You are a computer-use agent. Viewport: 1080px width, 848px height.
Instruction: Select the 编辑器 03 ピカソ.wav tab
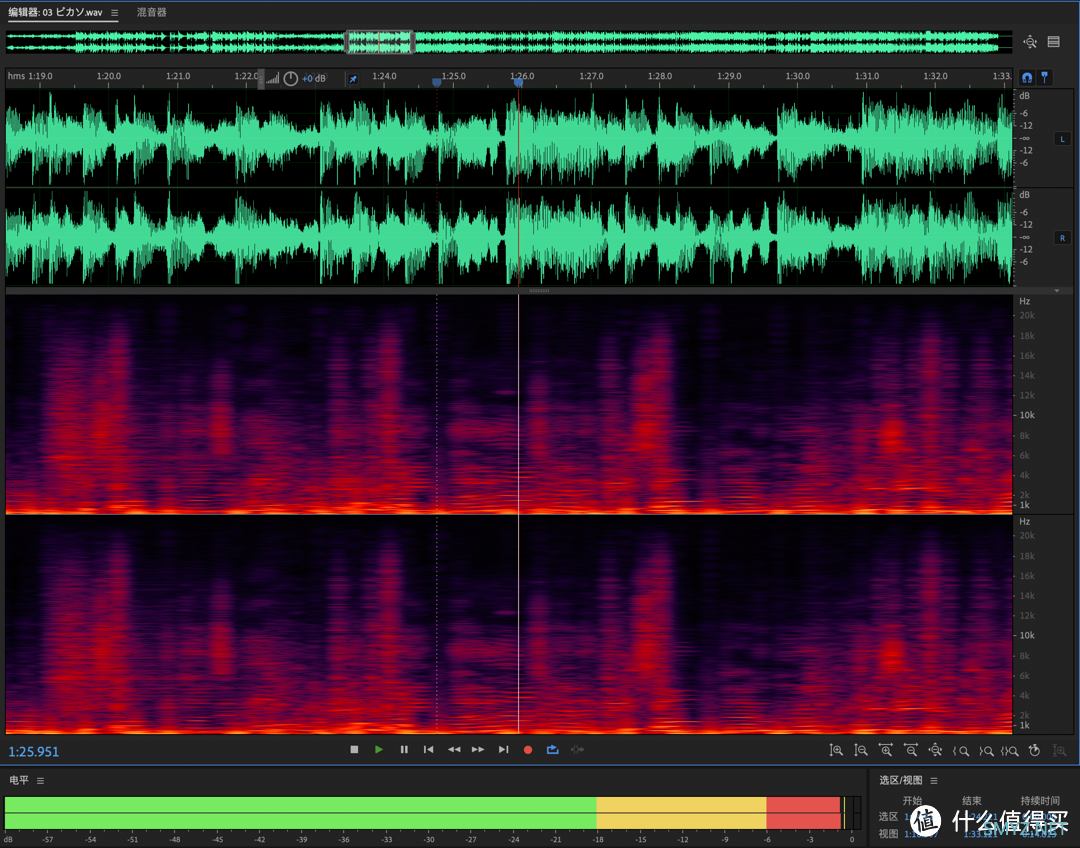pyautogui.click(x=55, y=12)
